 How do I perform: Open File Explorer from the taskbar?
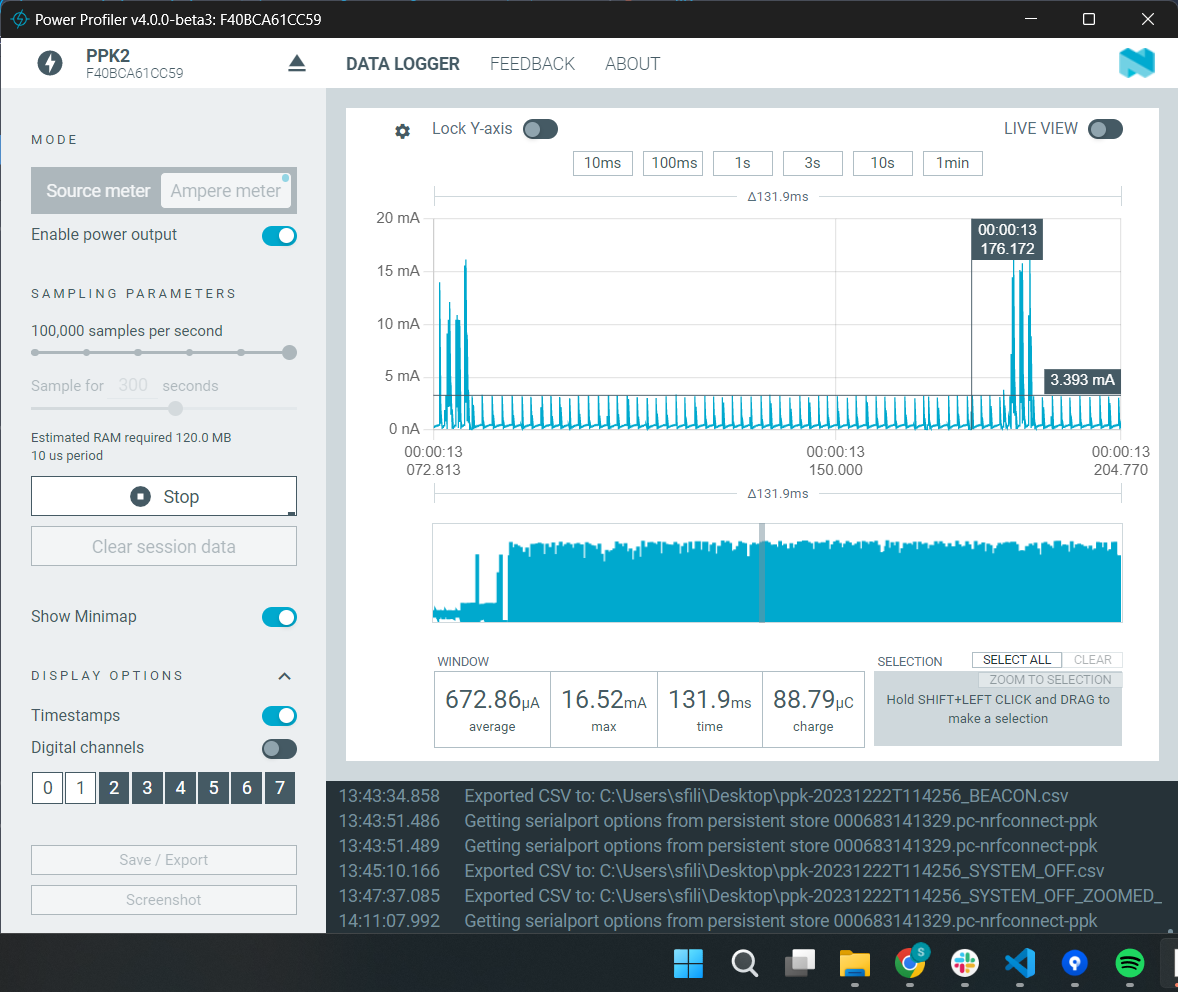(855, 963)
